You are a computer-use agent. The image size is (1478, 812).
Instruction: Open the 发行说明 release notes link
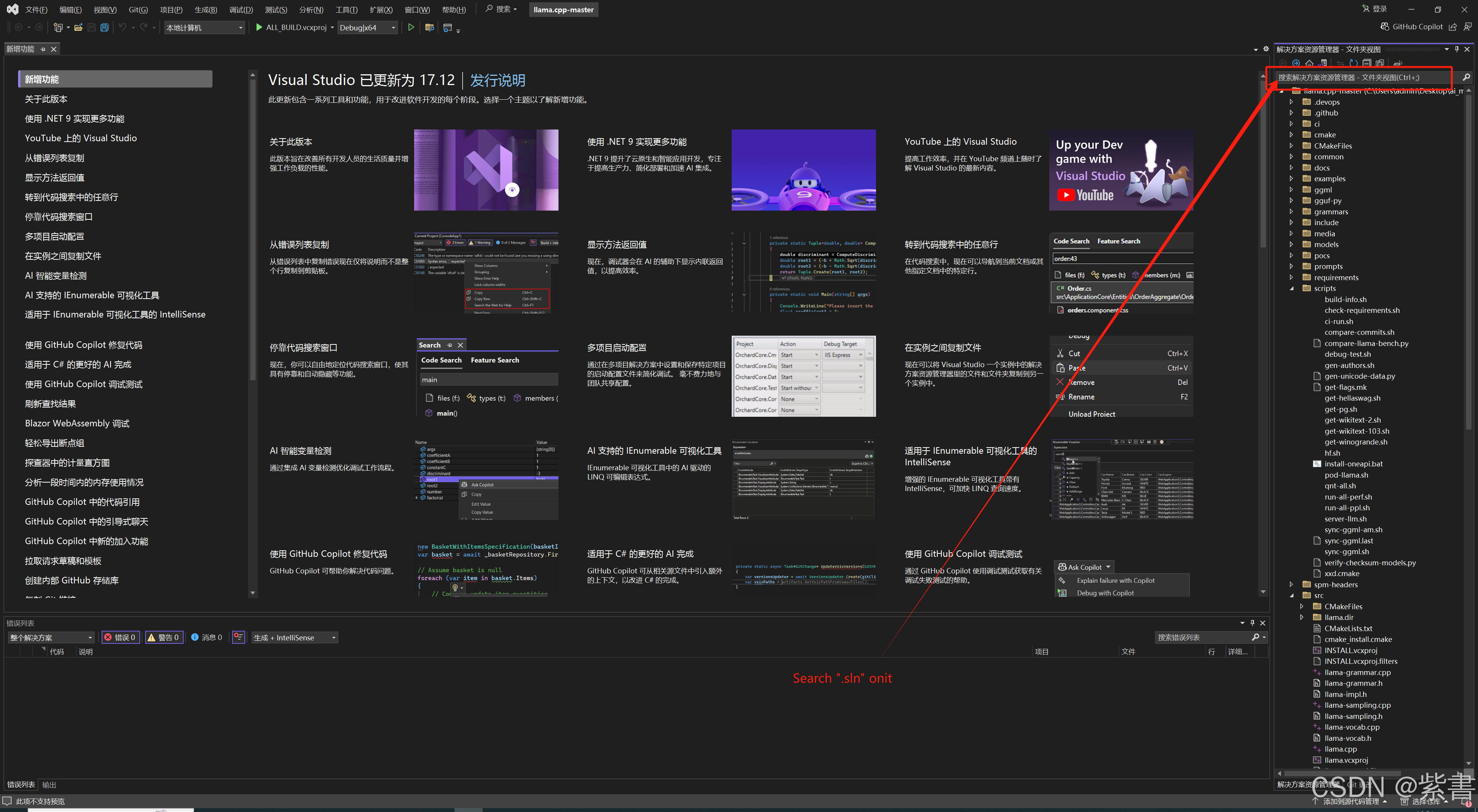(x=497, y=80)
